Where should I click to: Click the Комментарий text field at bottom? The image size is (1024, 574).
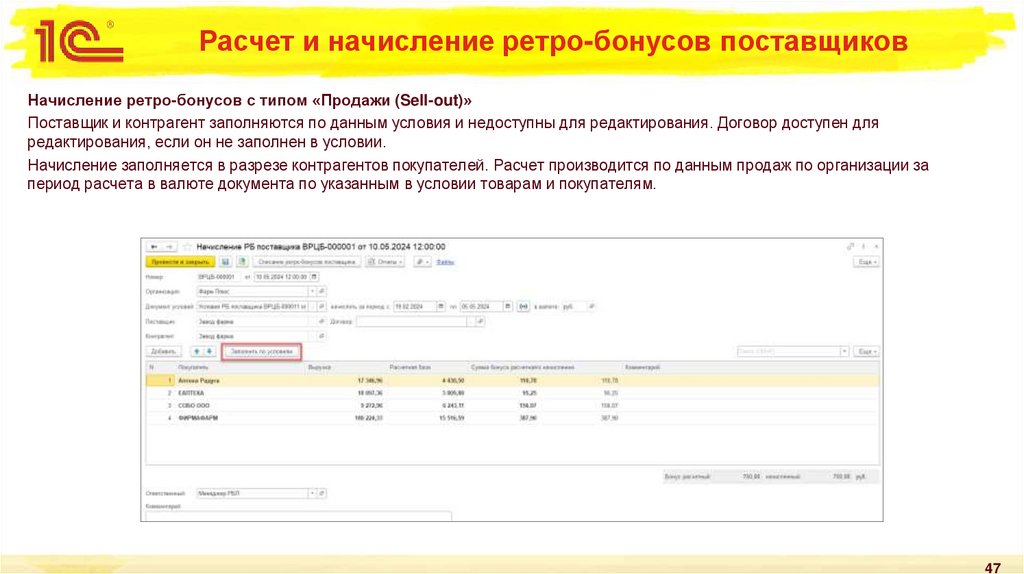tap(298, 516)
